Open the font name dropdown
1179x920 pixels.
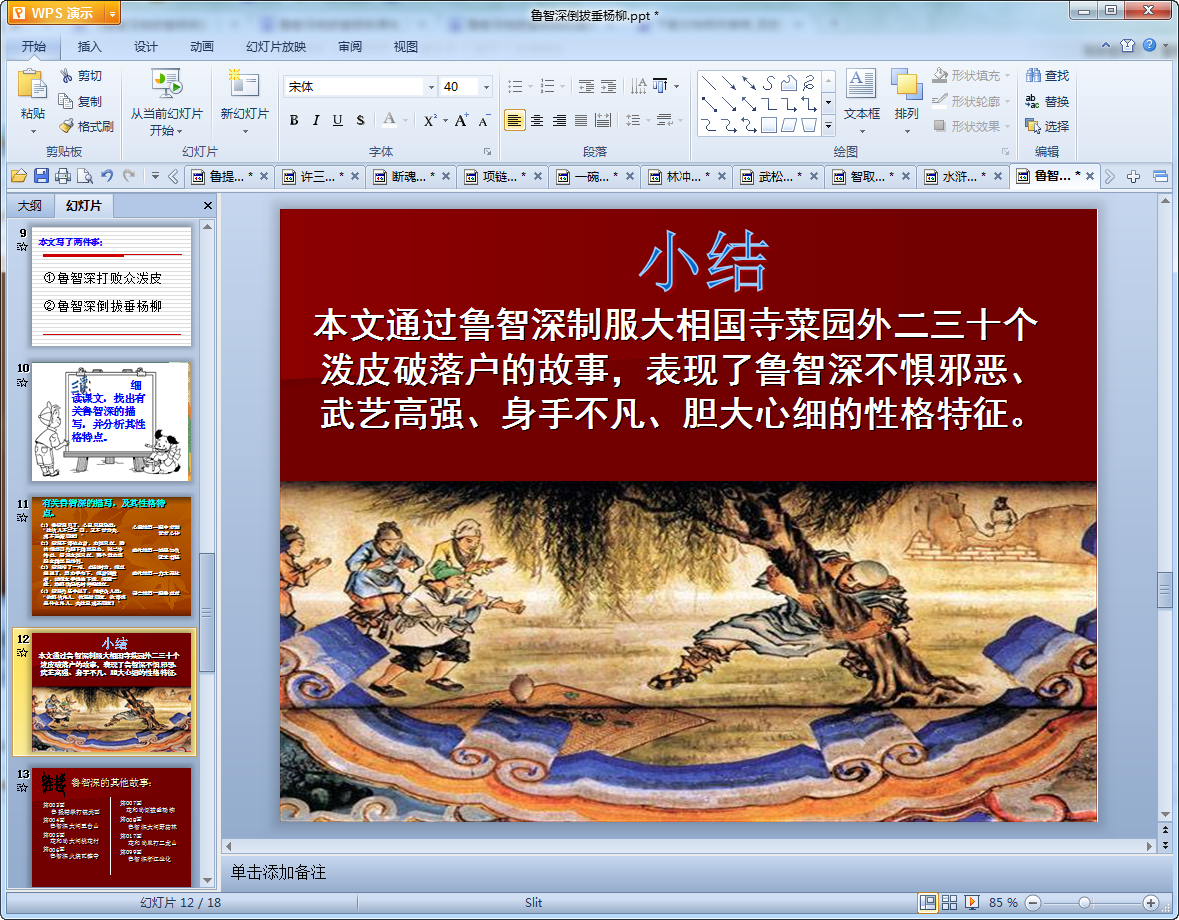coord(431,87)
